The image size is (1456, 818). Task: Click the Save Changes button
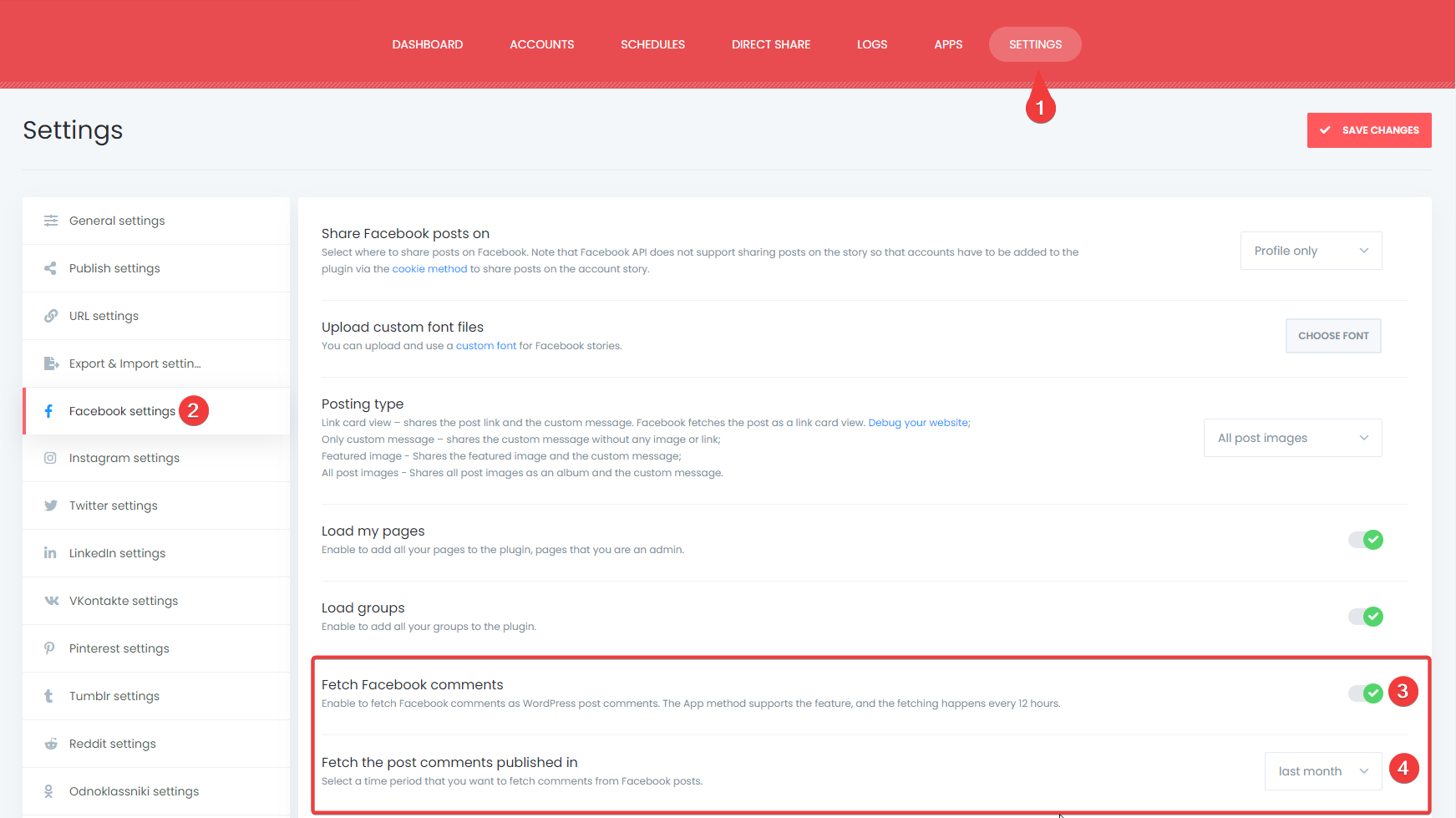(x=1369, y=130)
